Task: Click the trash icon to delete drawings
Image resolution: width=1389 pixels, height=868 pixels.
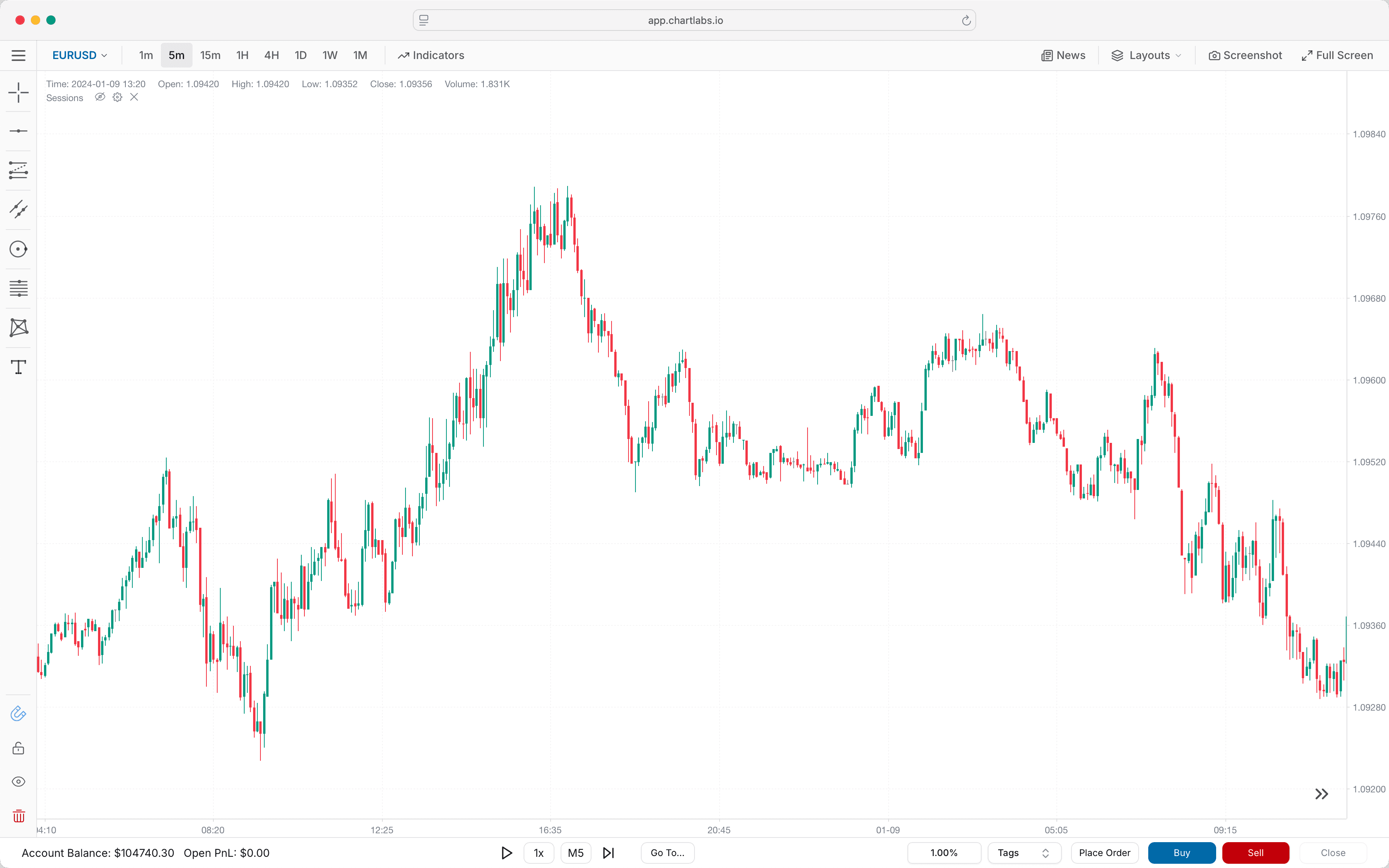Action: click(19, 816)
